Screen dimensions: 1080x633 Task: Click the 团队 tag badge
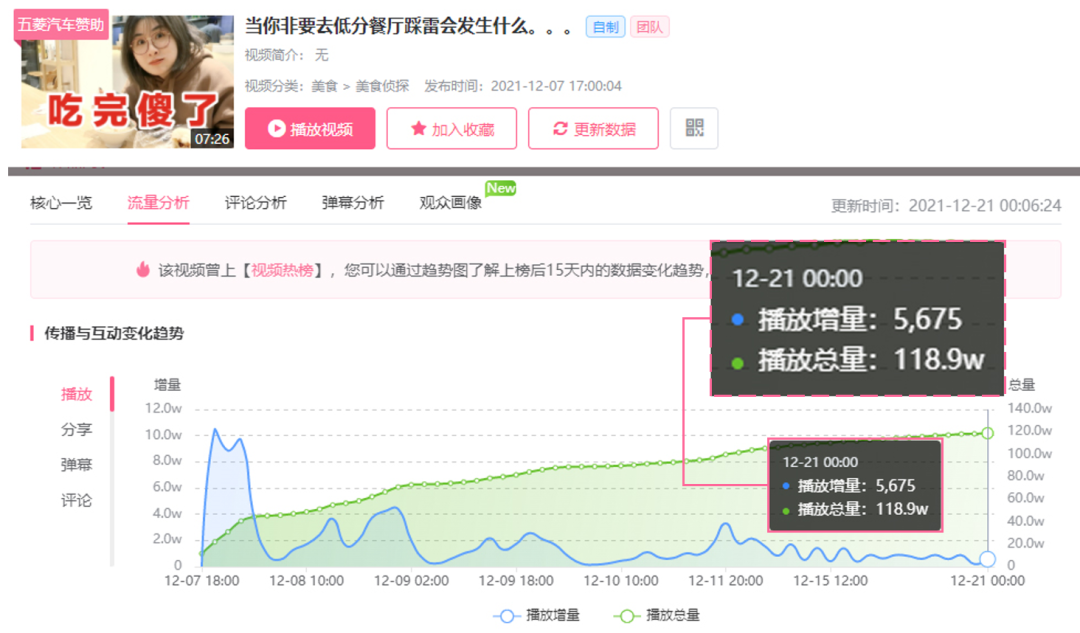pos(649,27)
